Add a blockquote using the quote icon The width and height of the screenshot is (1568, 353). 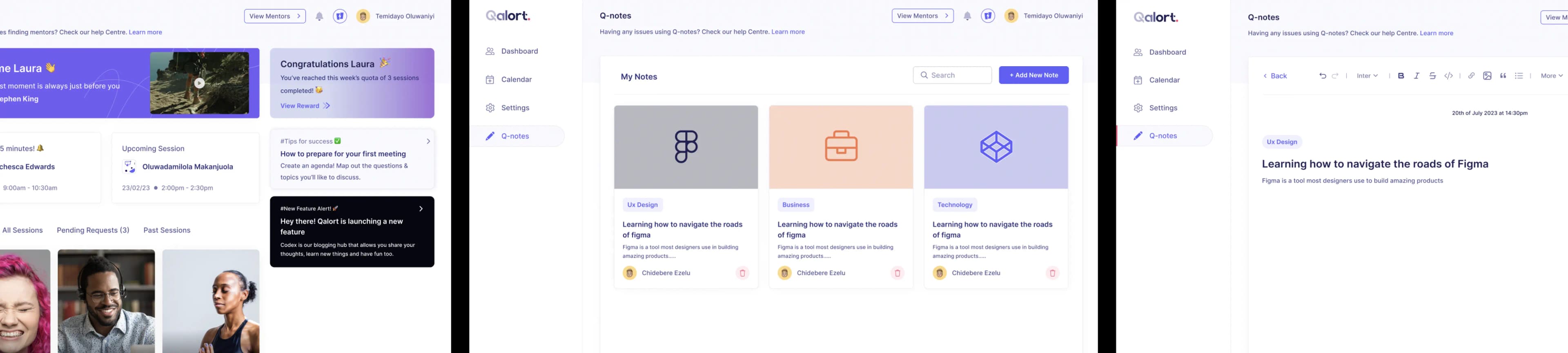click(x=1503, y=76)
